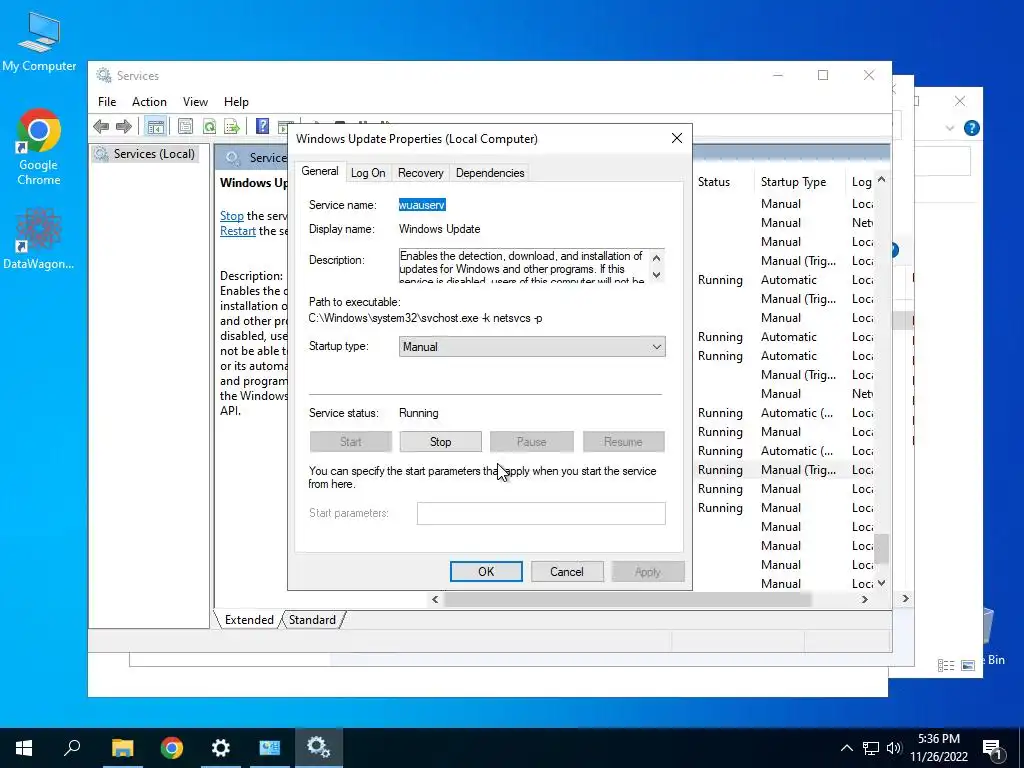Switch to the General tab

click(x=320, y=171)
